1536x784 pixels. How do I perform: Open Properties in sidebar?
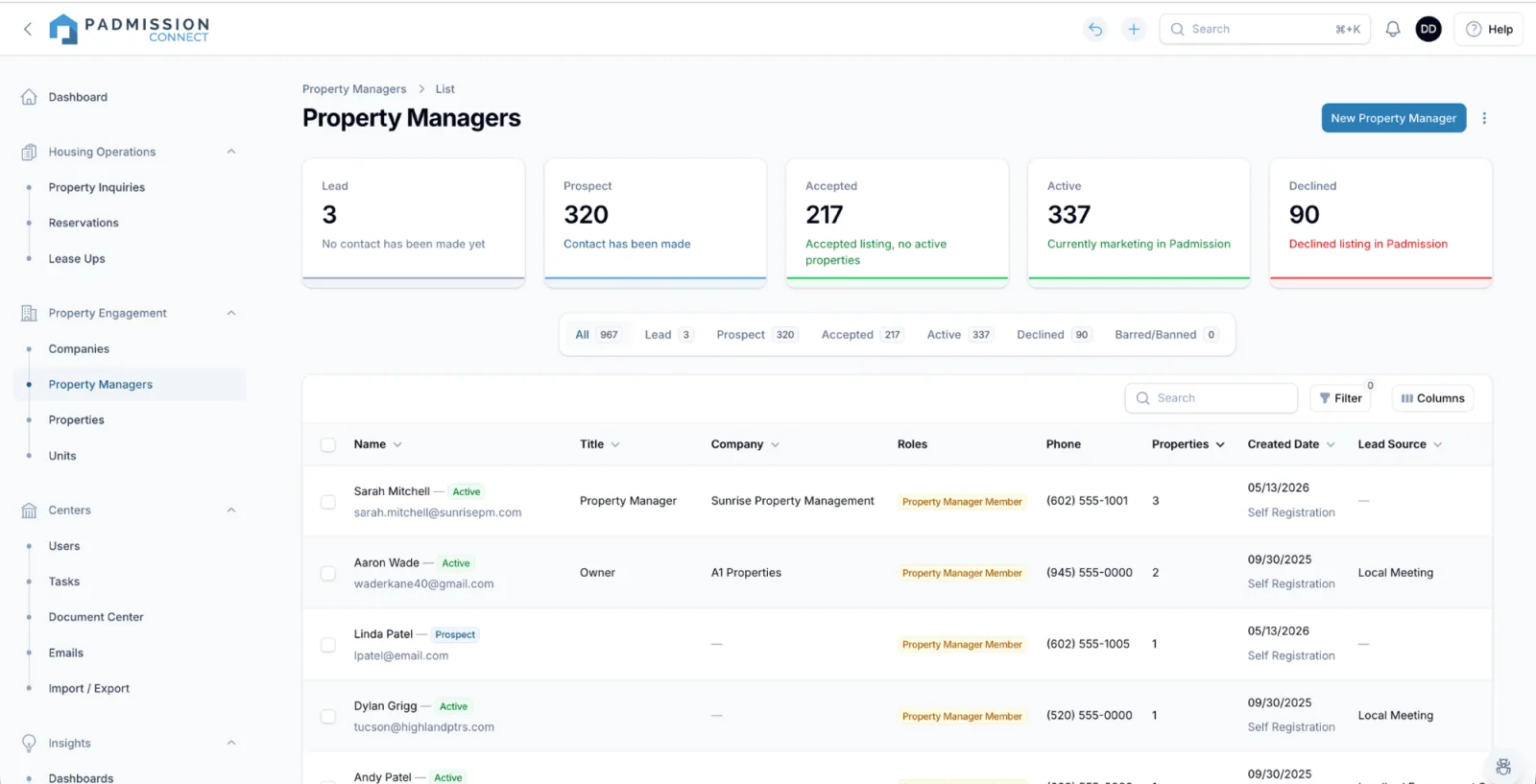click(x=77, y=420)
